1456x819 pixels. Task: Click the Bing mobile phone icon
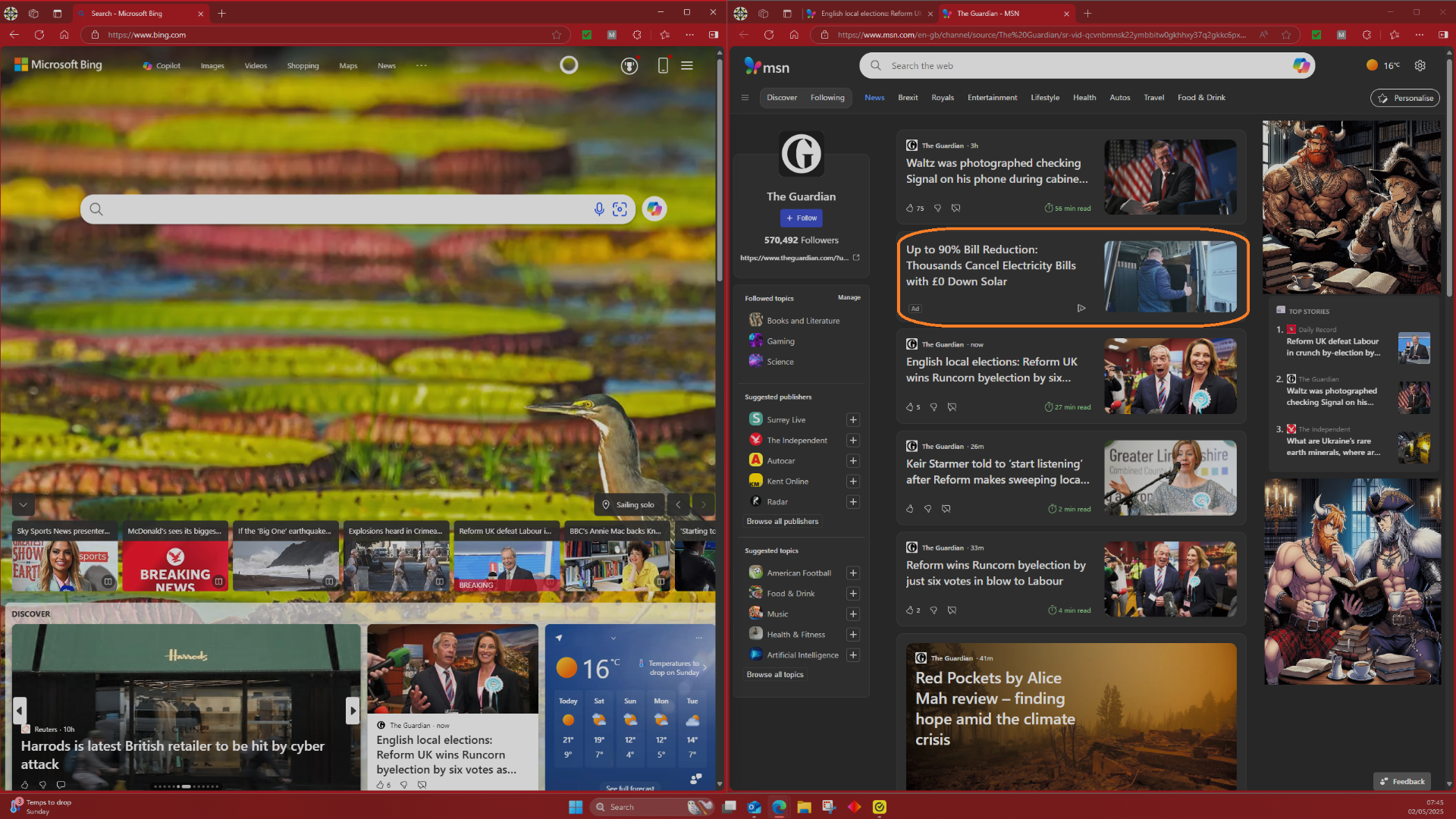click(x=663, y=66)
